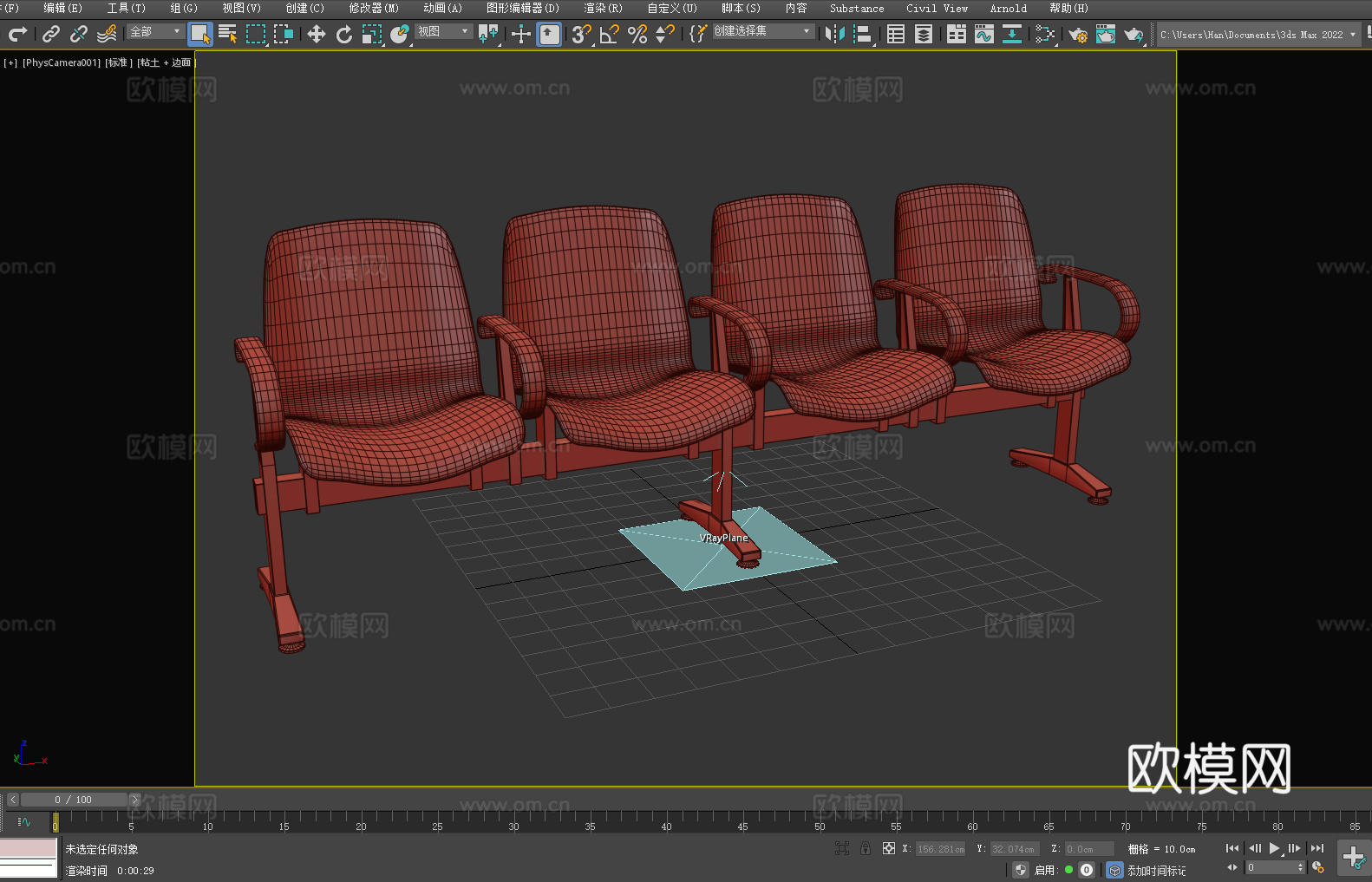Screen dimensions: 1372x882
Task: Choose the Rectangular Selection Region tool
Action: [256, 34]
